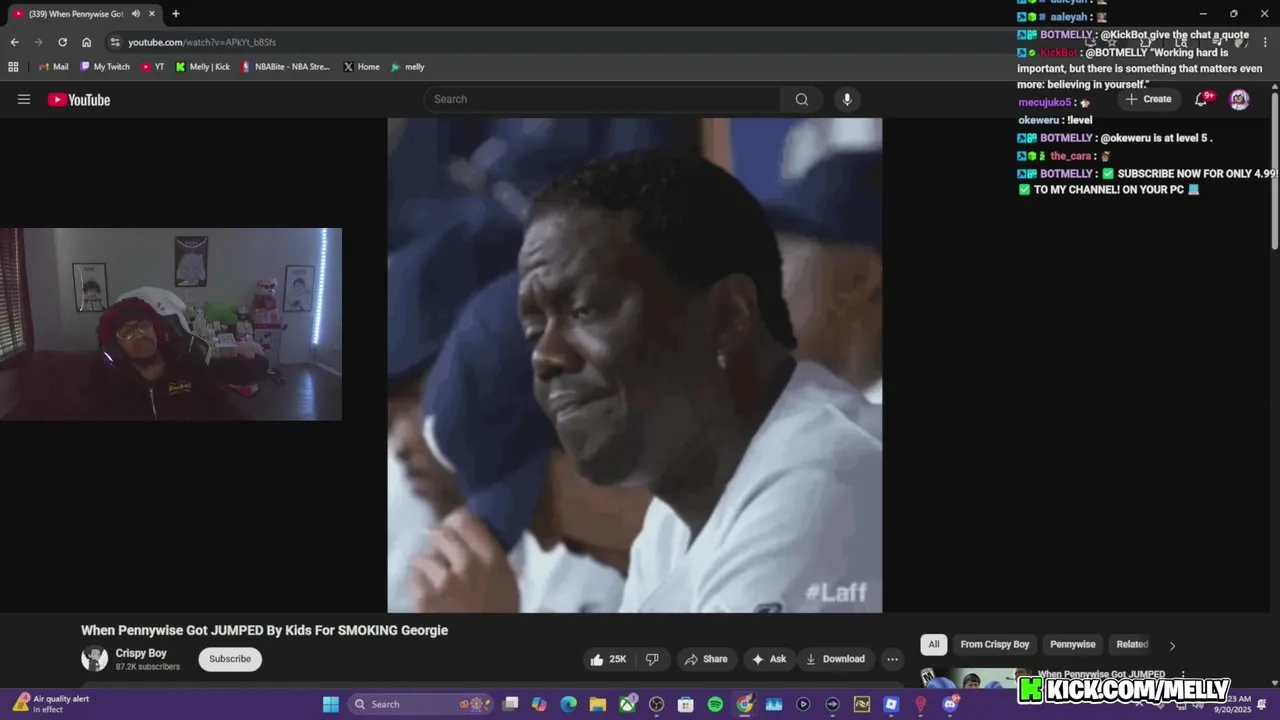Focus the YouTube search field
This screenshot has height=720, width=1280.
pyautogui.click(x=602, y=99)
